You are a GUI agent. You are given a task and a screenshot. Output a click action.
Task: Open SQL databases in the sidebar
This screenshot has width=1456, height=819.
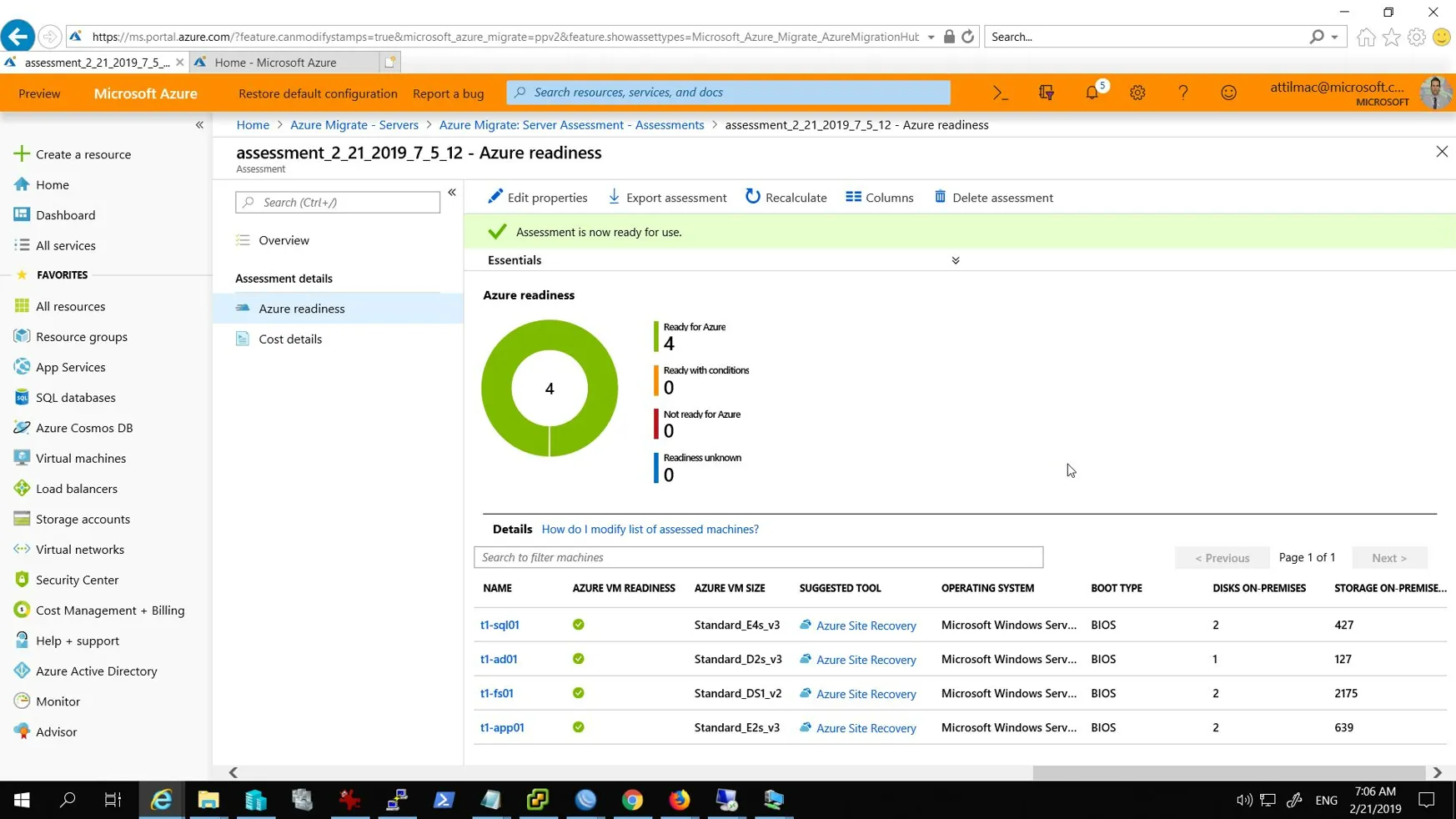point(75,398)
